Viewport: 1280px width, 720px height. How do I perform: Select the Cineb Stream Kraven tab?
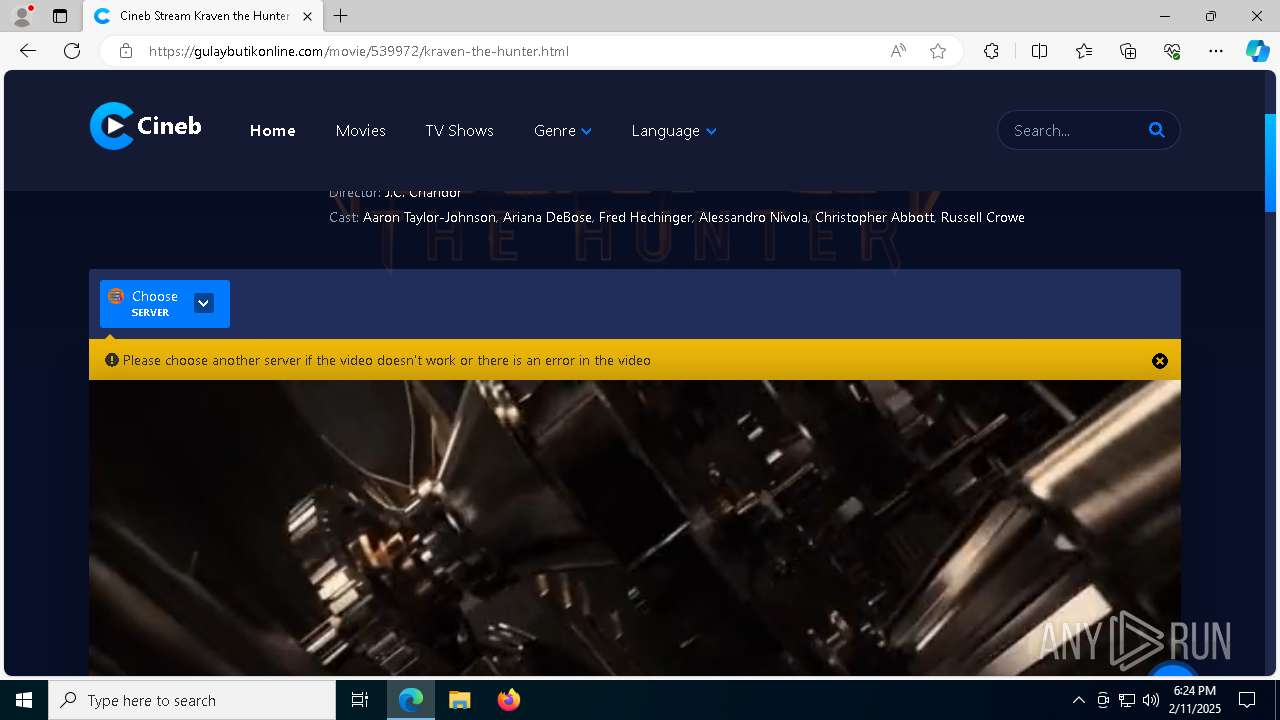click(202, 16)
